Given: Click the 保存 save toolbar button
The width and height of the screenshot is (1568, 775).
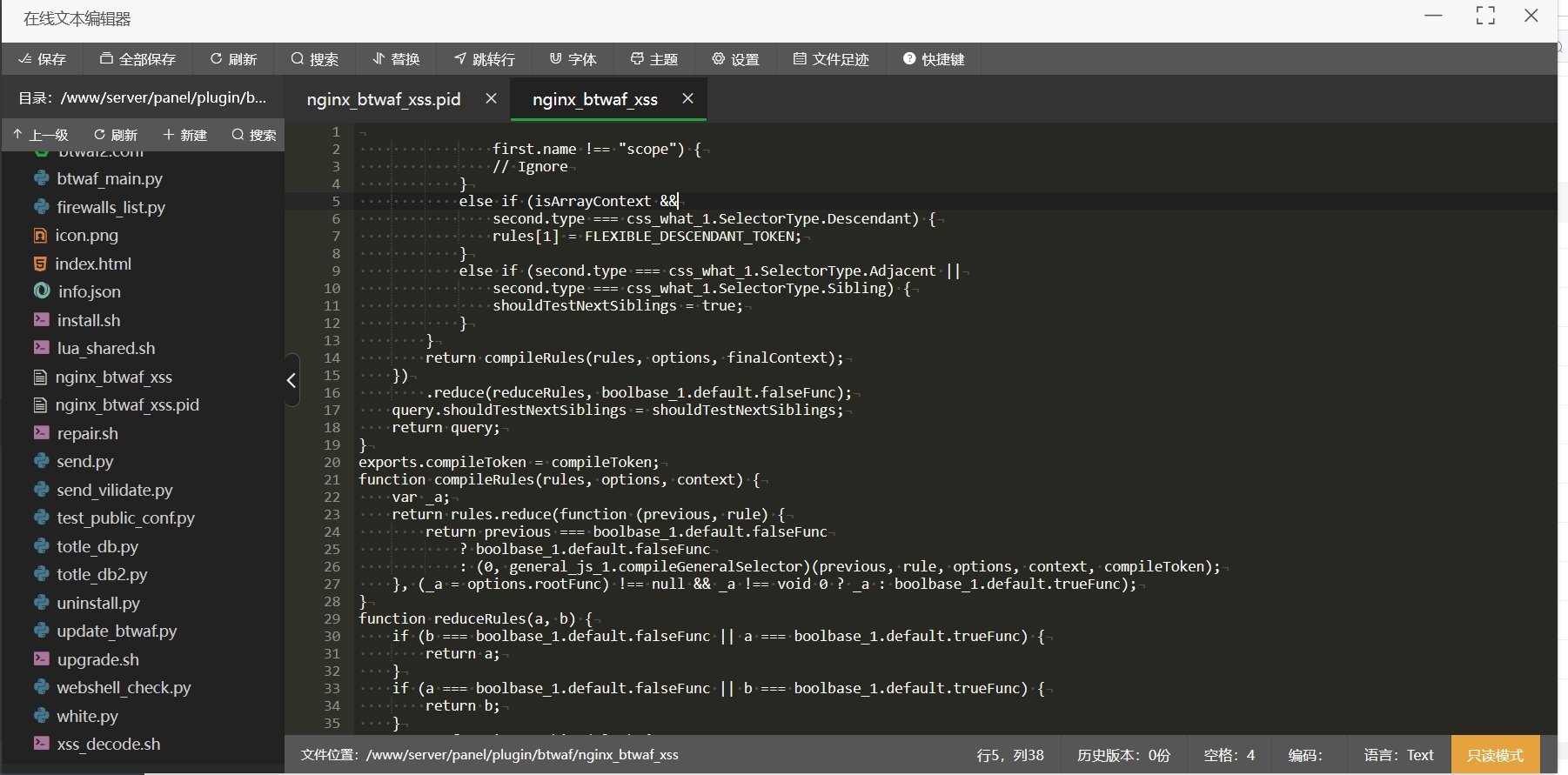Looking at the screenshot, I should [x=43, y=59].
